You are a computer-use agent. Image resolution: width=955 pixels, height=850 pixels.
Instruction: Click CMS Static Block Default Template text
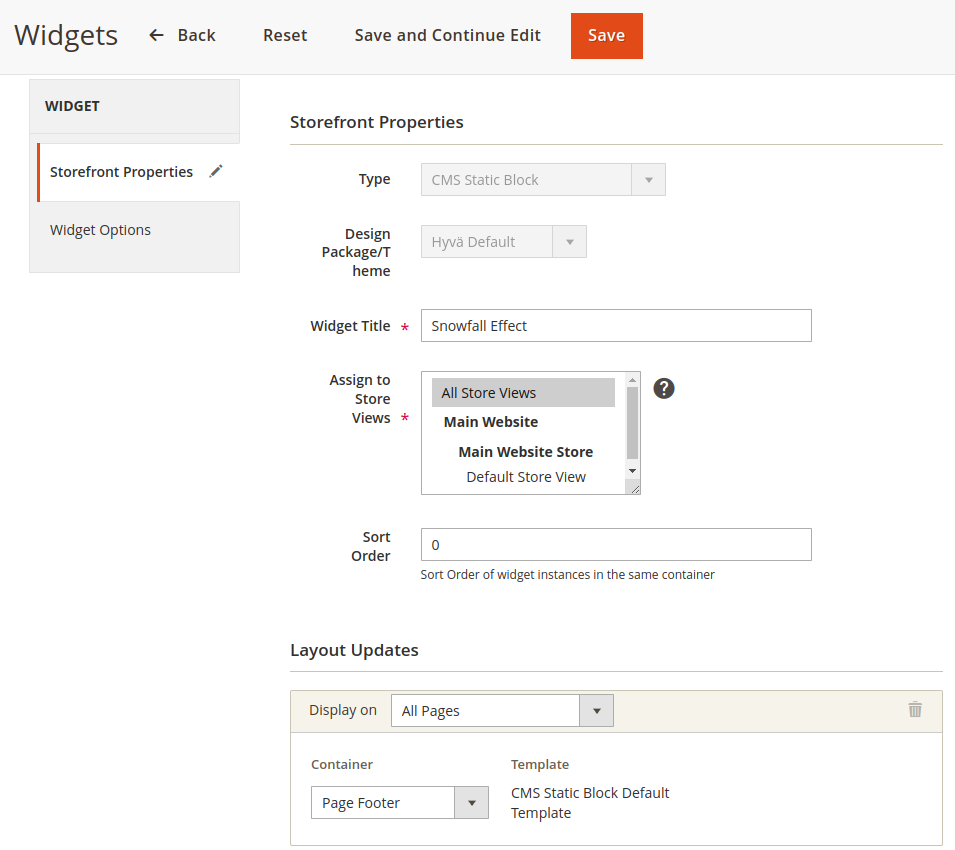pyautogui.click(x=590, y=803)
